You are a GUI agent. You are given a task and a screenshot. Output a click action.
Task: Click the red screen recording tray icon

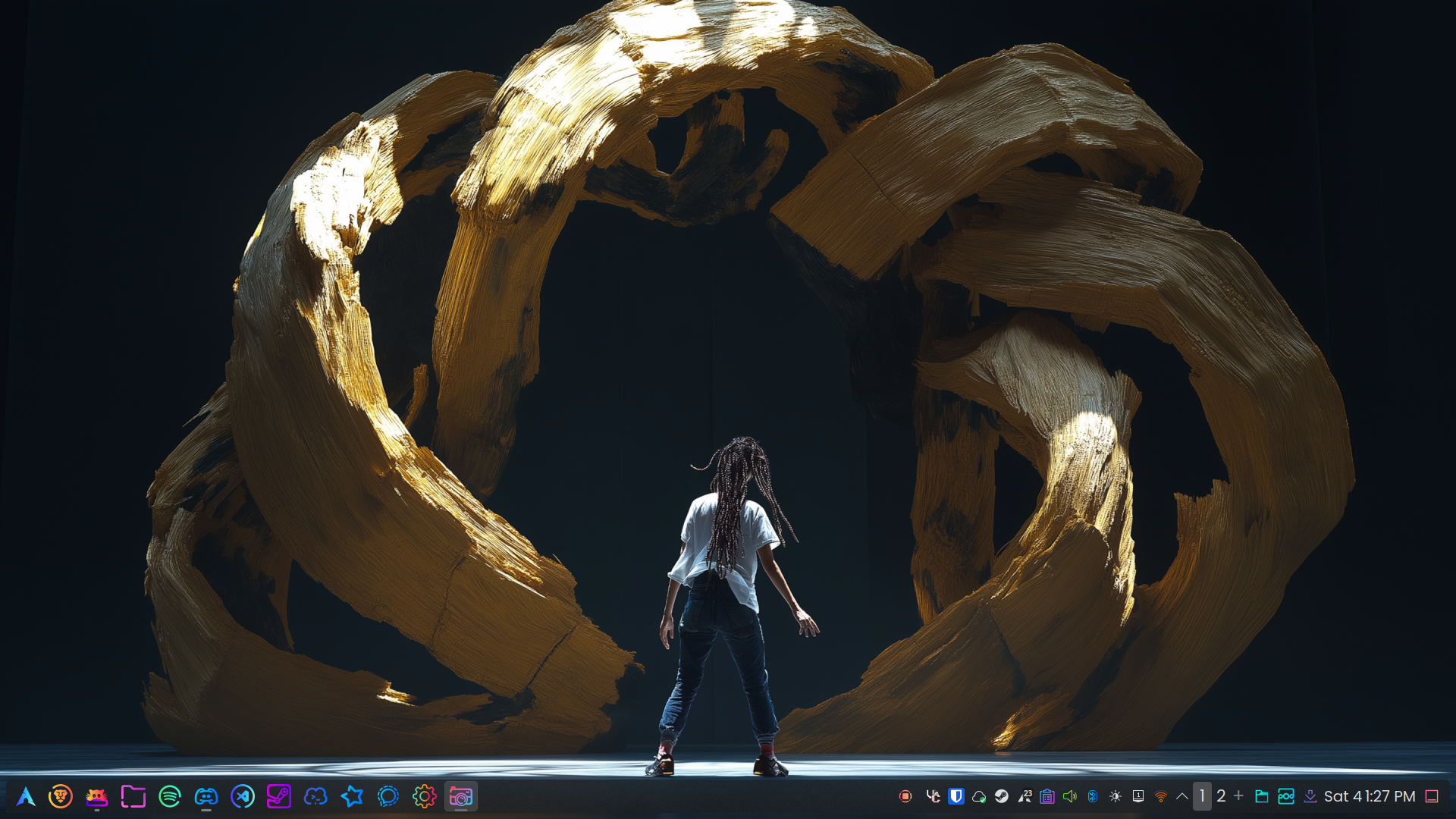[905, 796]
